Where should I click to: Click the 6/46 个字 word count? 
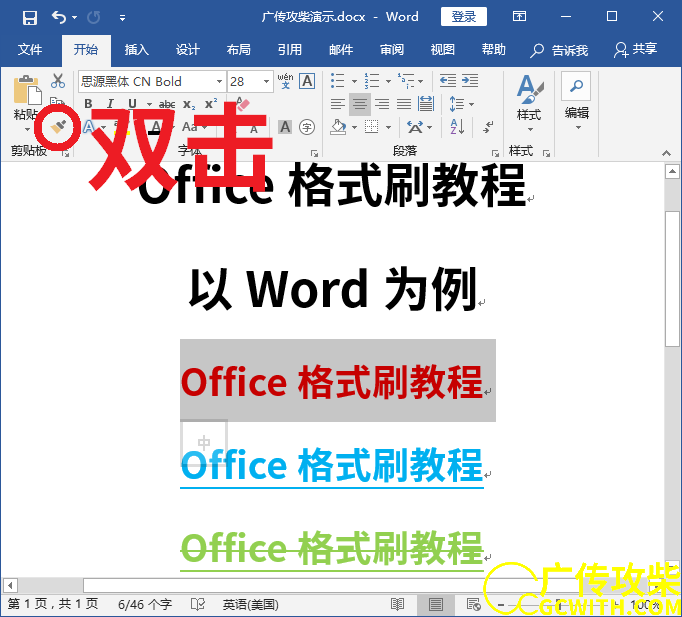tap(145, 604)
